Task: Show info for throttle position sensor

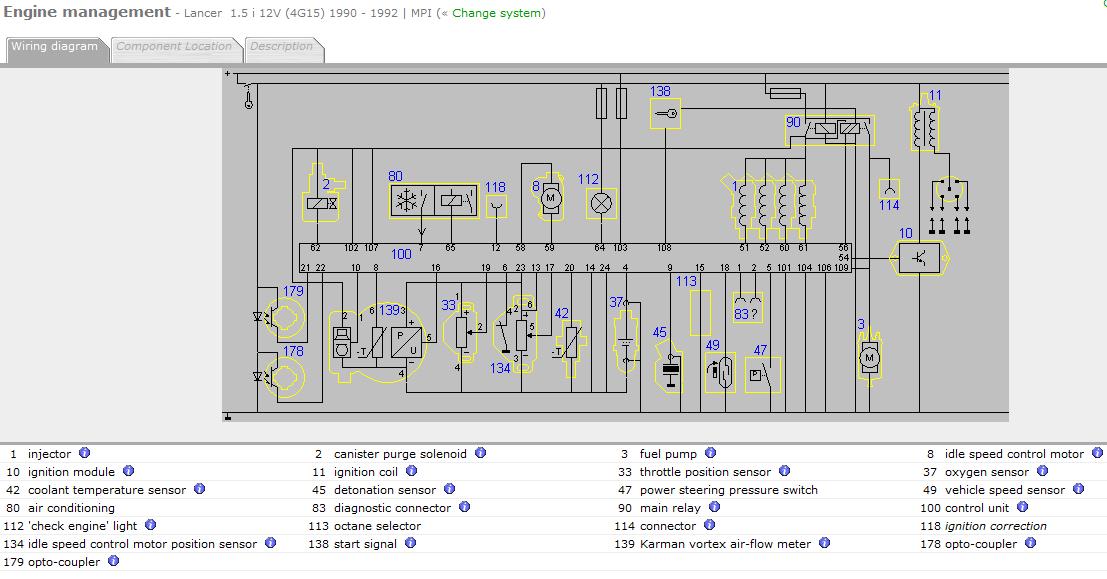Action: tap(784, 470)
